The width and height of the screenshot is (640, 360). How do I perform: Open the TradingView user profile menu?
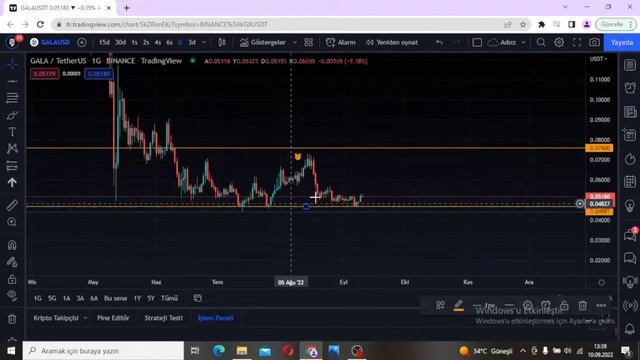click(12, 42)
